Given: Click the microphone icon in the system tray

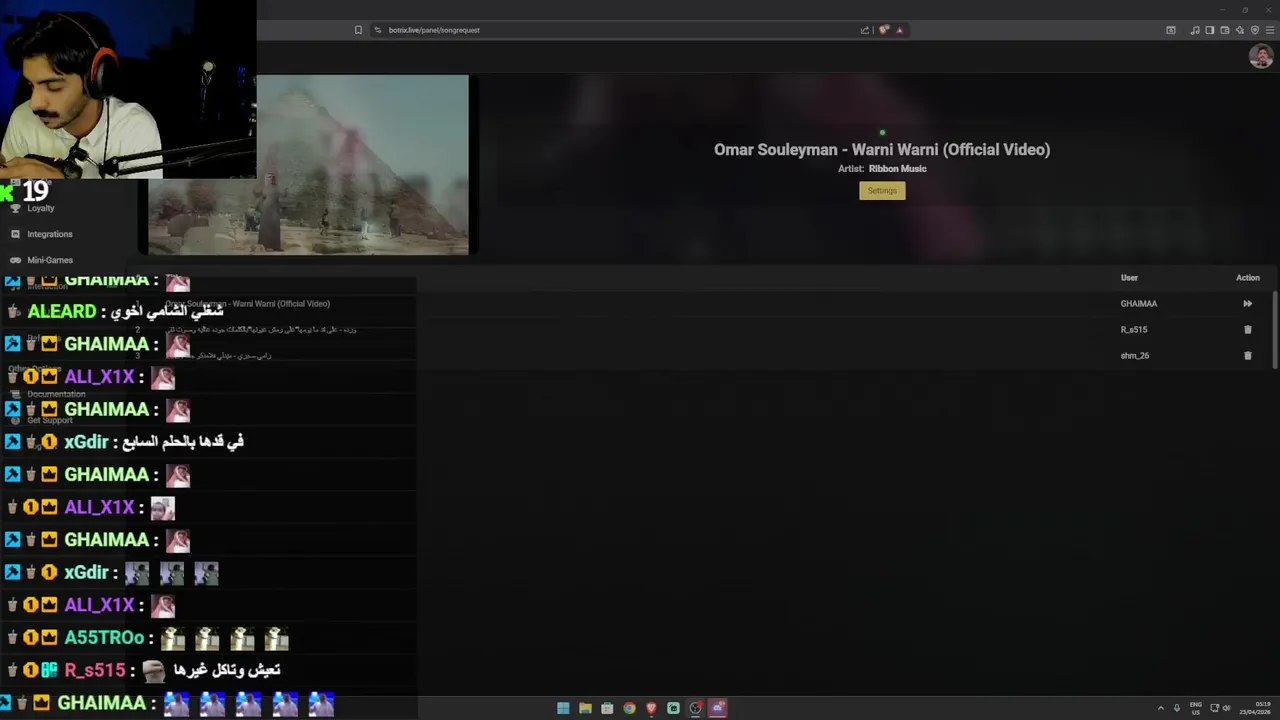Looking at the screenshot, I should pos(1177,708).
